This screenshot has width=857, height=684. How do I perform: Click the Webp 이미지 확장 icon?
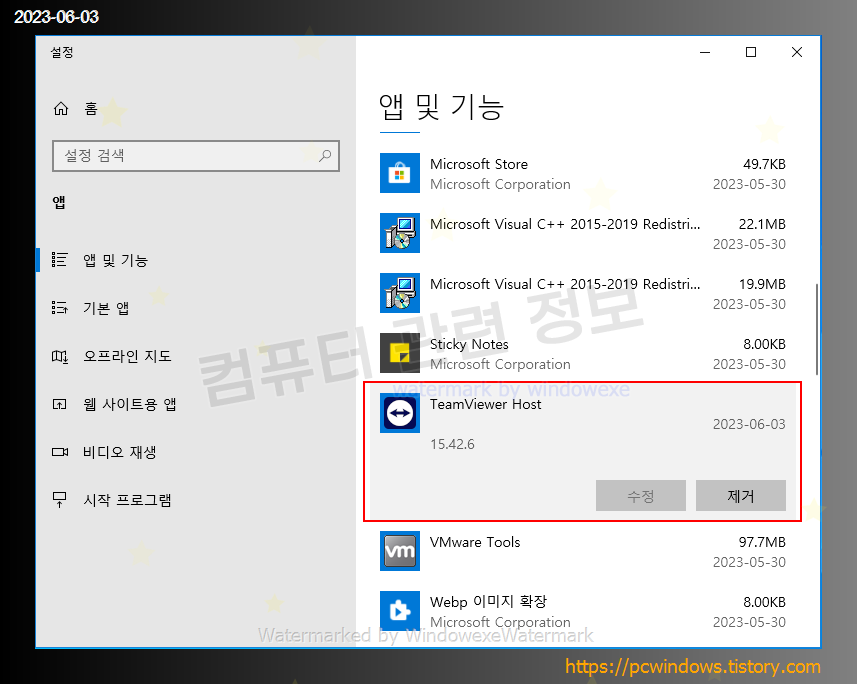click(x=400, y=611)
